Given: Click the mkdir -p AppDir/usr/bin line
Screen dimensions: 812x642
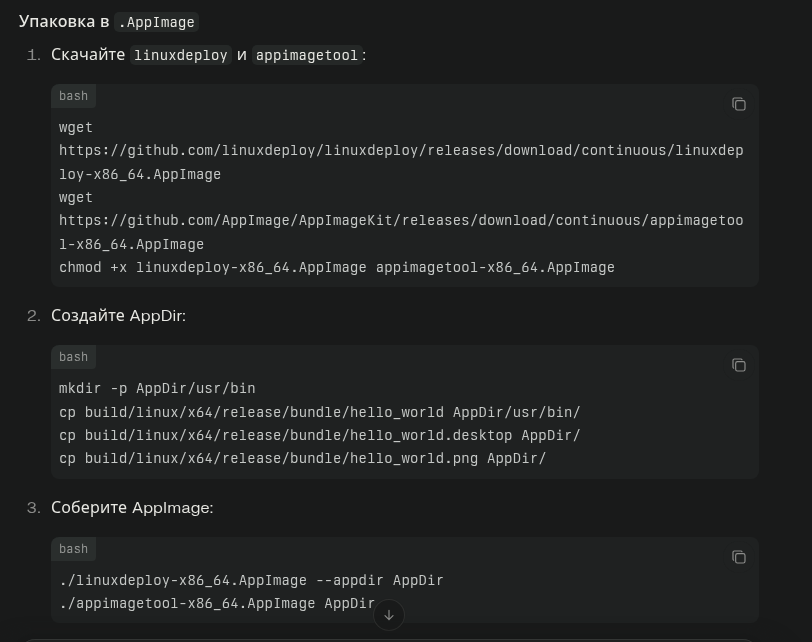Looking at the screenshot, I should point(157,389).
